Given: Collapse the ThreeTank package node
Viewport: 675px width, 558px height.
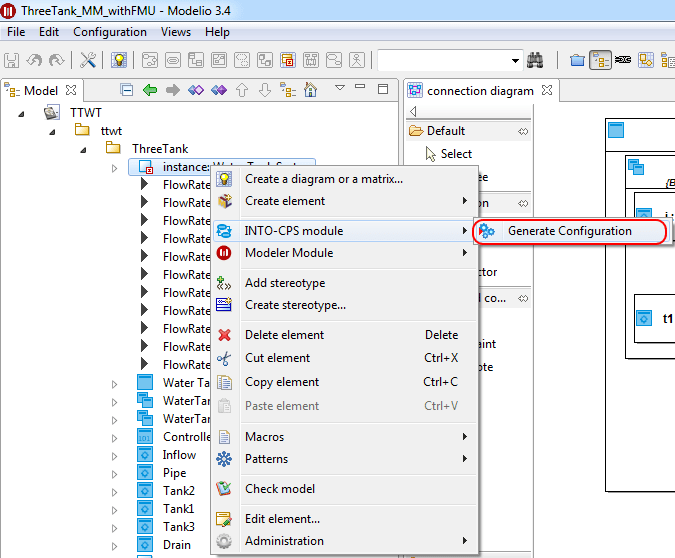Looking at the screenshot, I should tap(83, 150).
